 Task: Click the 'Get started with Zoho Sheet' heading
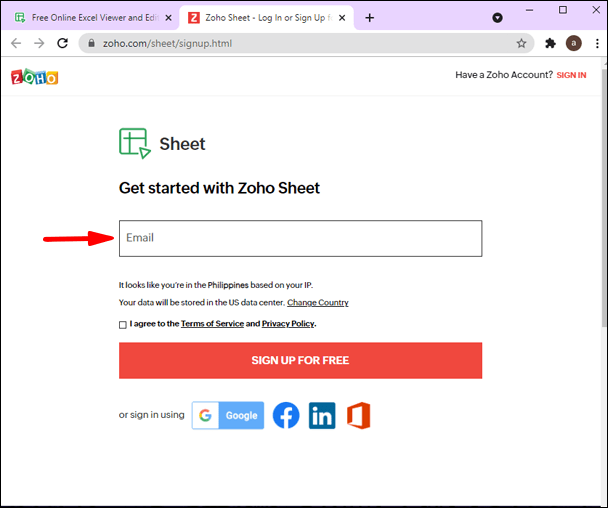coord(219,188)
